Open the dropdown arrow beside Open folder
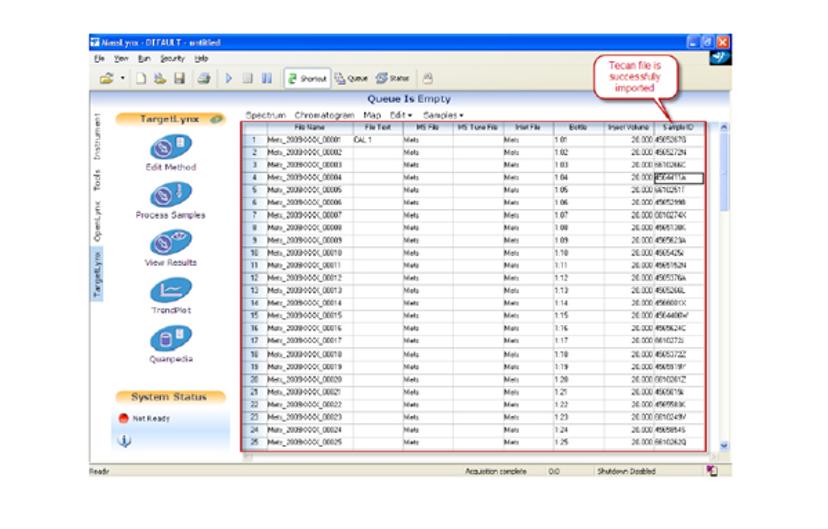This screenshot has width=828, height=529. [123, 79]
